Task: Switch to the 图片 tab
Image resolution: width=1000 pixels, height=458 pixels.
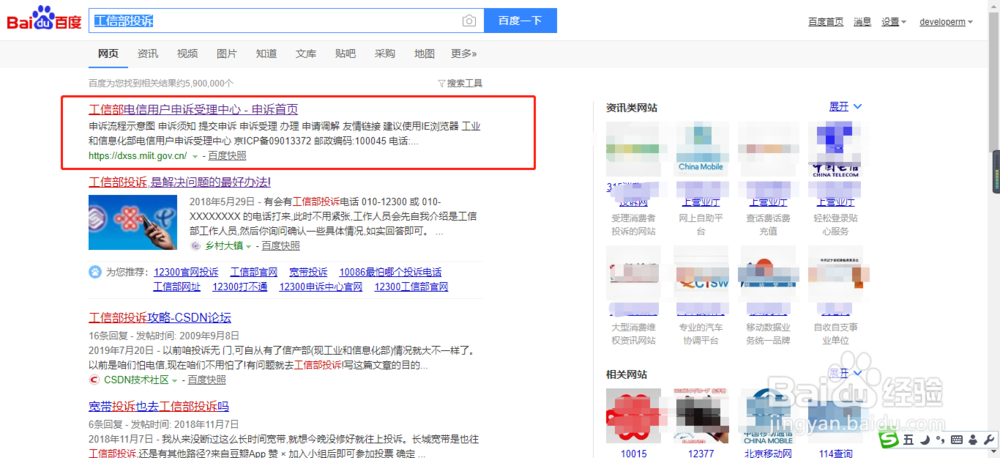Action: coord(226,54)
